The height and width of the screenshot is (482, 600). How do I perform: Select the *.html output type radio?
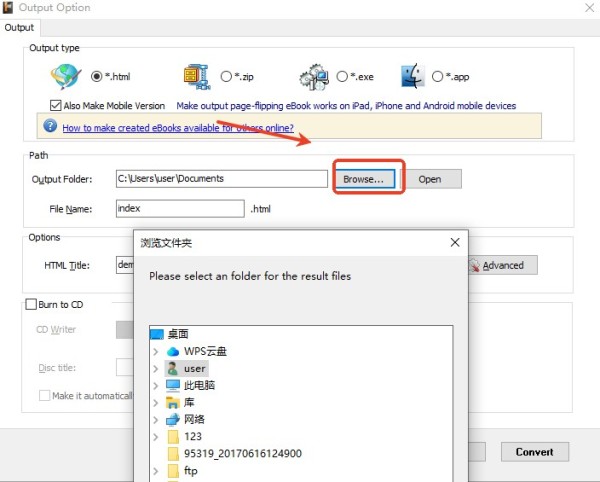tap(96, 77)
